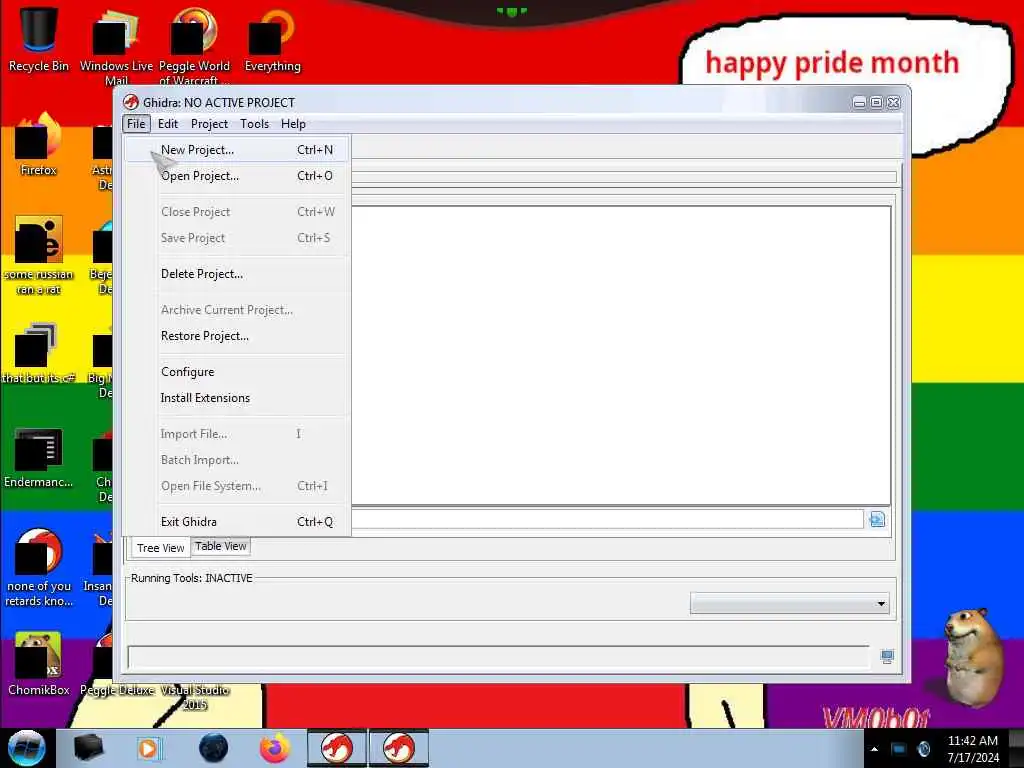The width and height of the screenshot is (1024, 768).
Task: Open the Tools menu
Action: 254,123
